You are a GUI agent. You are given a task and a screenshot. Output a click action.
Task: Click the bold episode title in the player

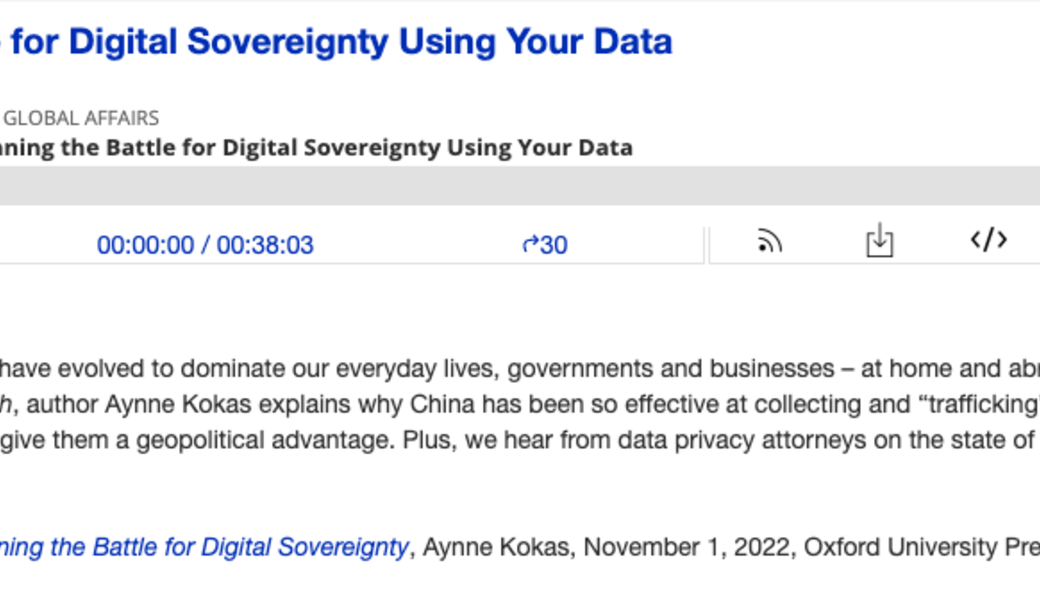tap(316, 148)
